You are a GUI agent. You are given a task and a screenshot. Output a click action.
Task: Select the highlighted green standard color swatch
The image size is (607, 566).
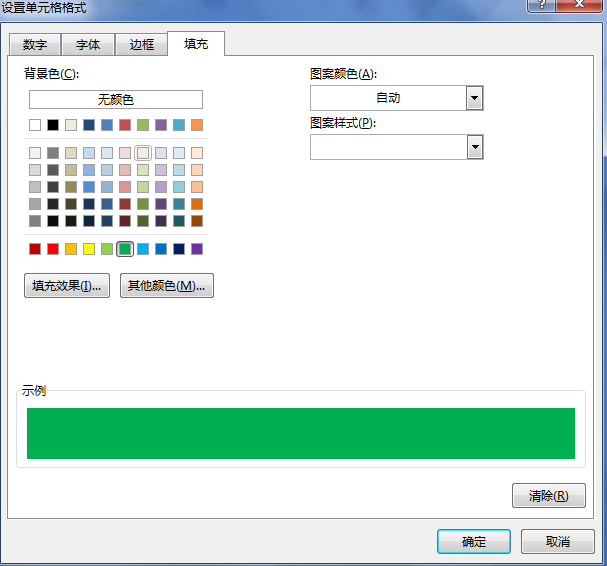[x=125, y=249]
